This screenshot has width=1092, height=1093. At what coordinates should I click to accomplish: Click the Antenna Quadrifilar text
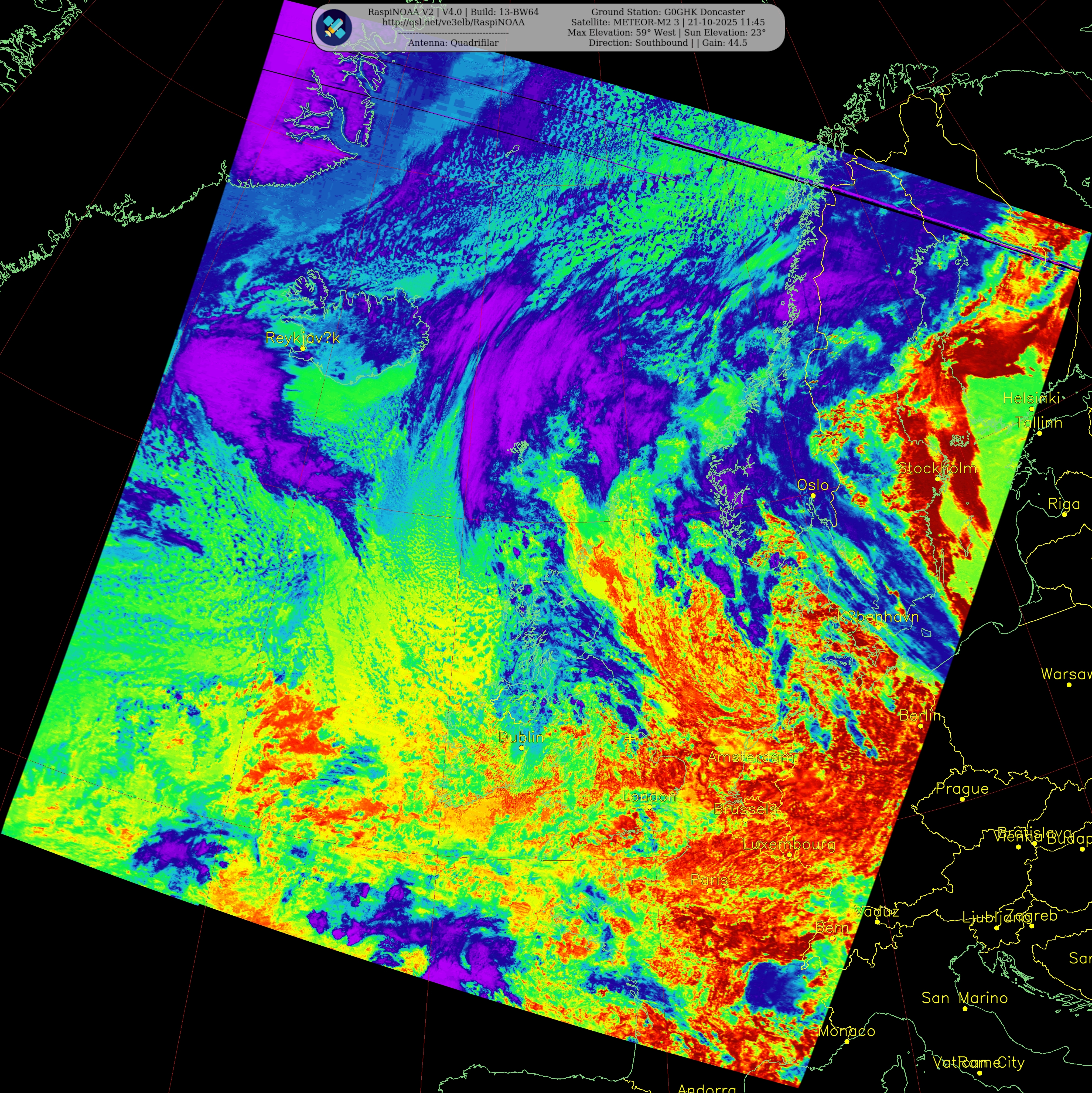453,43
